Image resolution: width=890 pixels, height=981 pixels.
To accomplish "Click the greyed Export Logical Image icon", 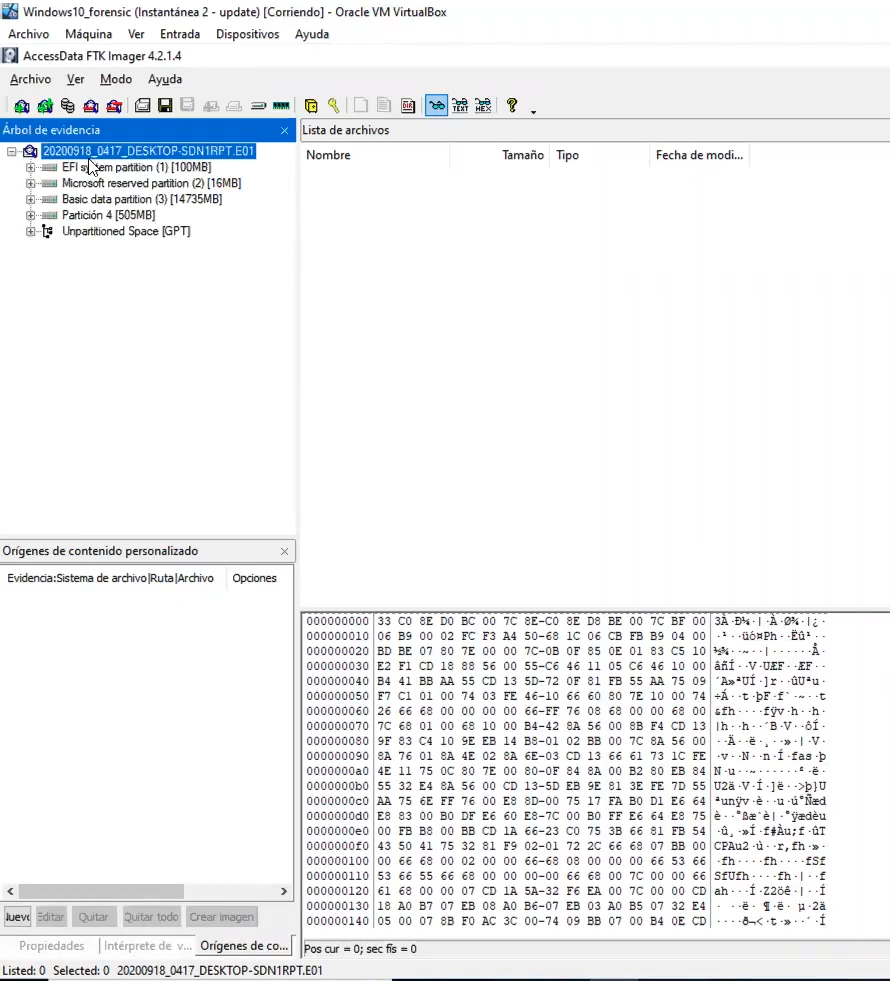I will tap(188, 106).
